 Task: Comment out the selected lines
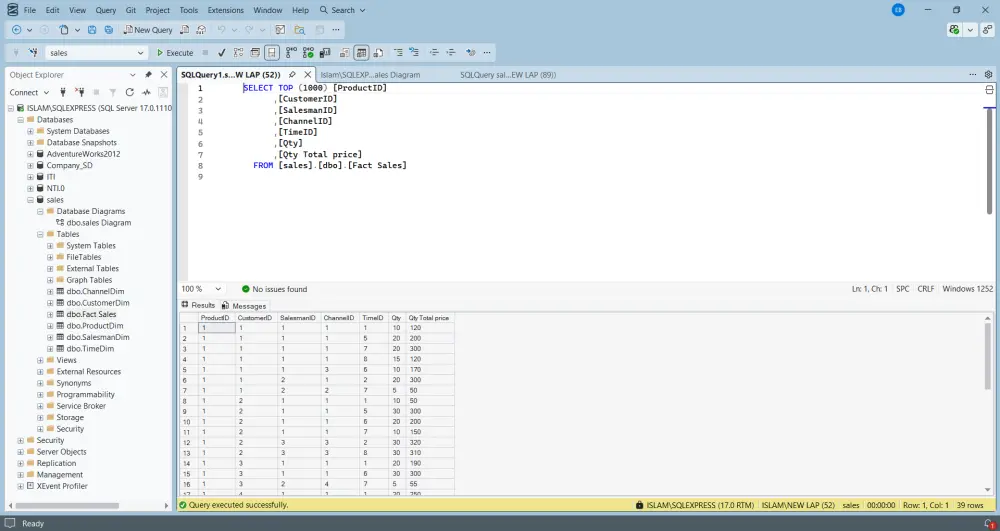[x=398, y=53]
